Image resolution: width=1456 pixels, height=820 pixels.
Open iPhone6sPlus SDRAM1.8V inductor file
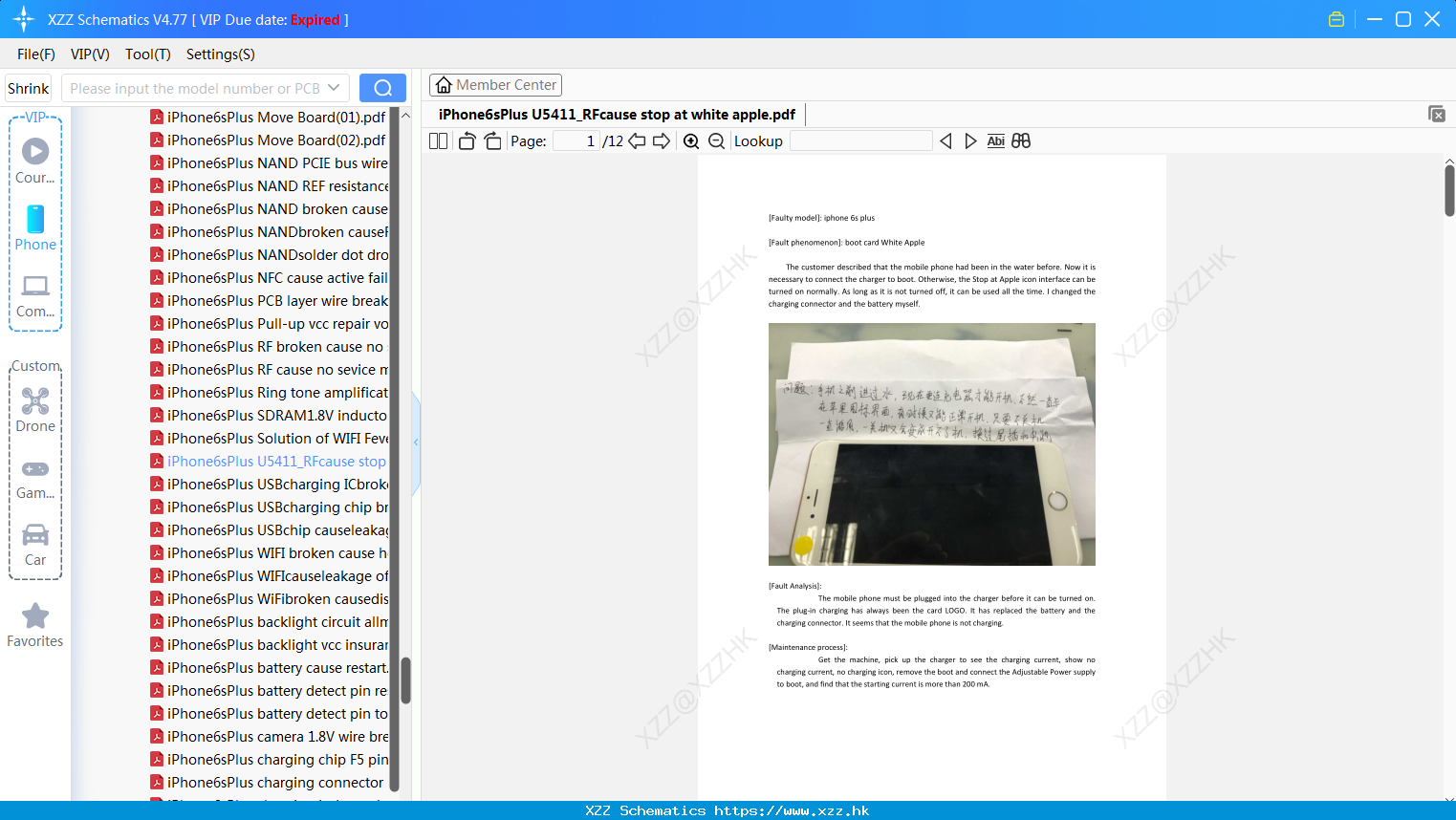click(x=270, y=416)
